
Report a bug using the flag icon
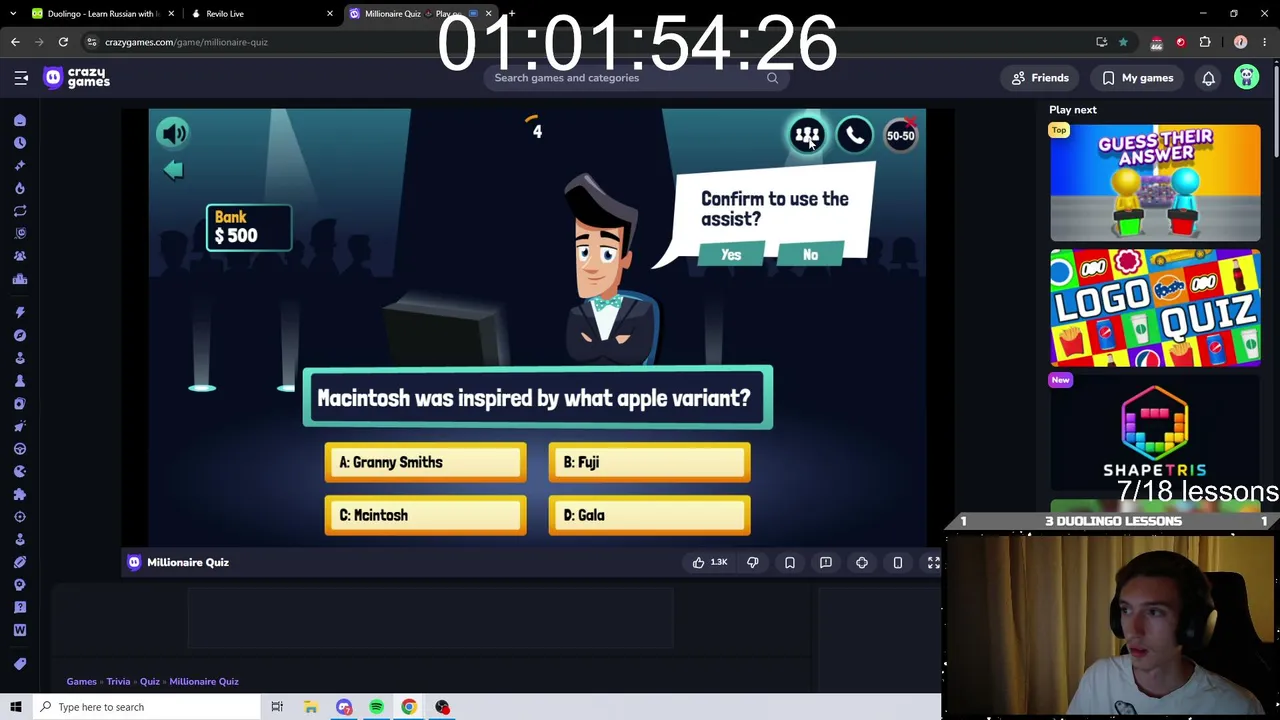click(x=826, y=562)
